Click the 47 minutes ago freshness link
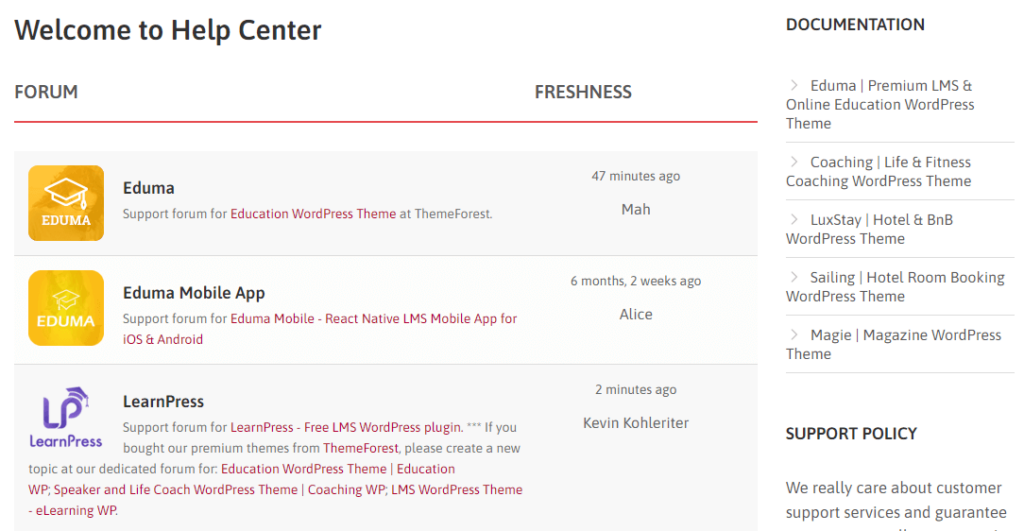 pyautogui.click(x=635, y=176)
